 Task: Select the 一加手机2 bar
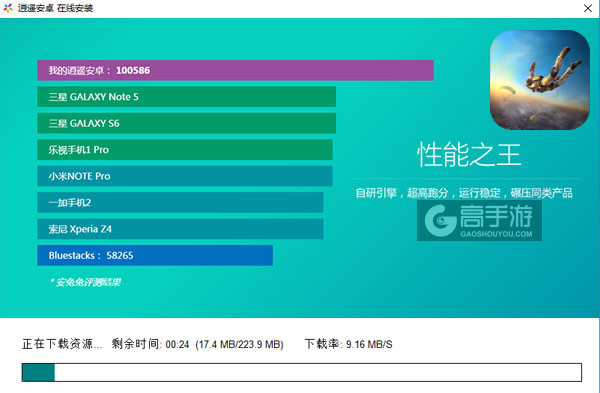pos(180,202)
